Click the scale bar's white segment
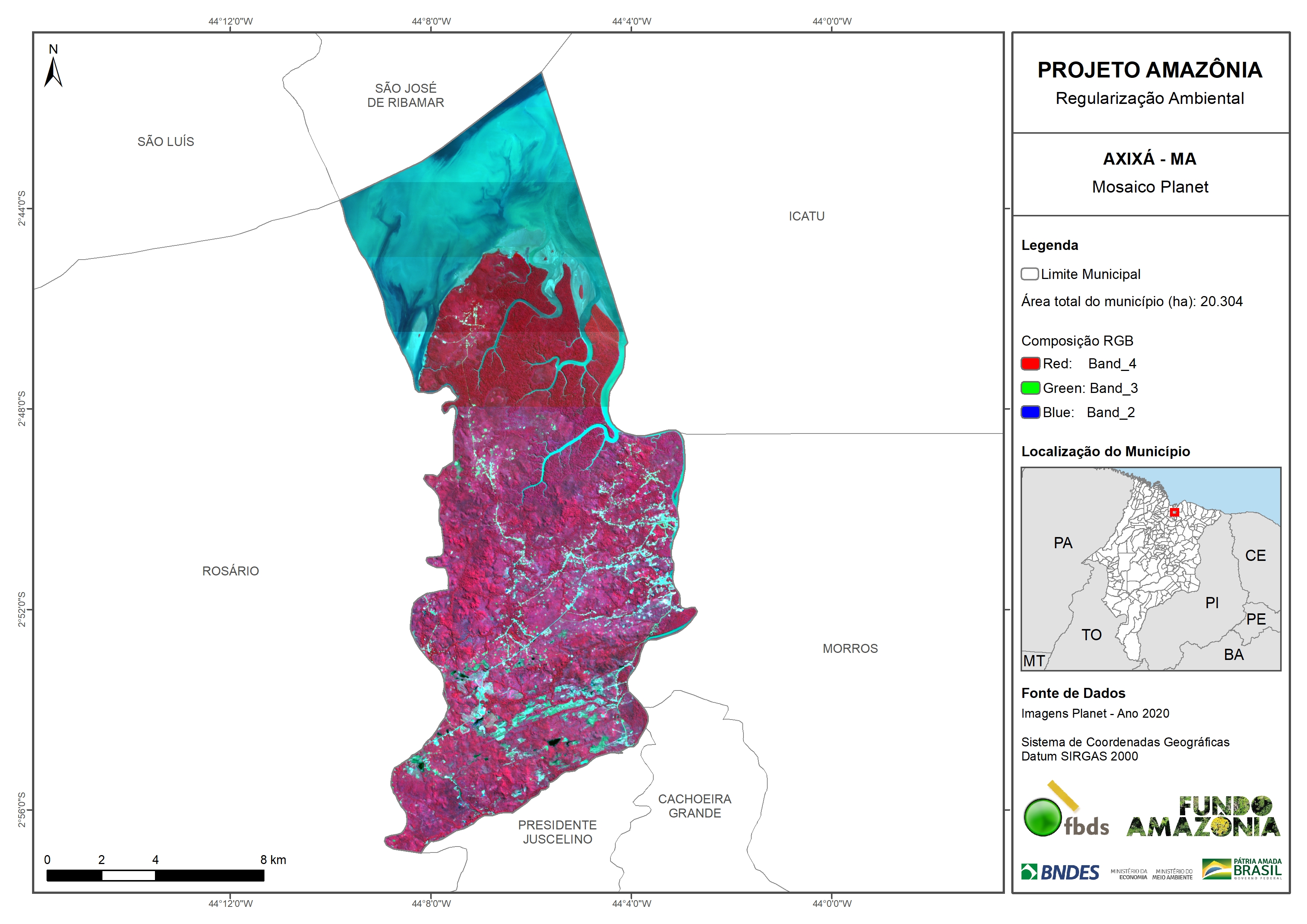This screenshot has height=924, width=1307. (128, 876)
